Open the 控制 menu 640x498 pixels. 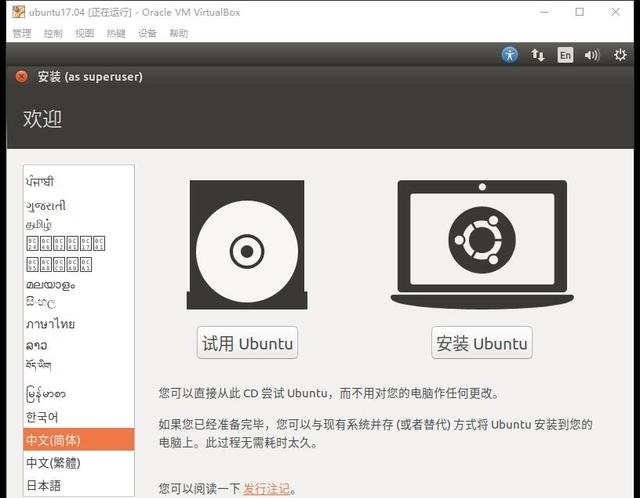click(53, 33)
